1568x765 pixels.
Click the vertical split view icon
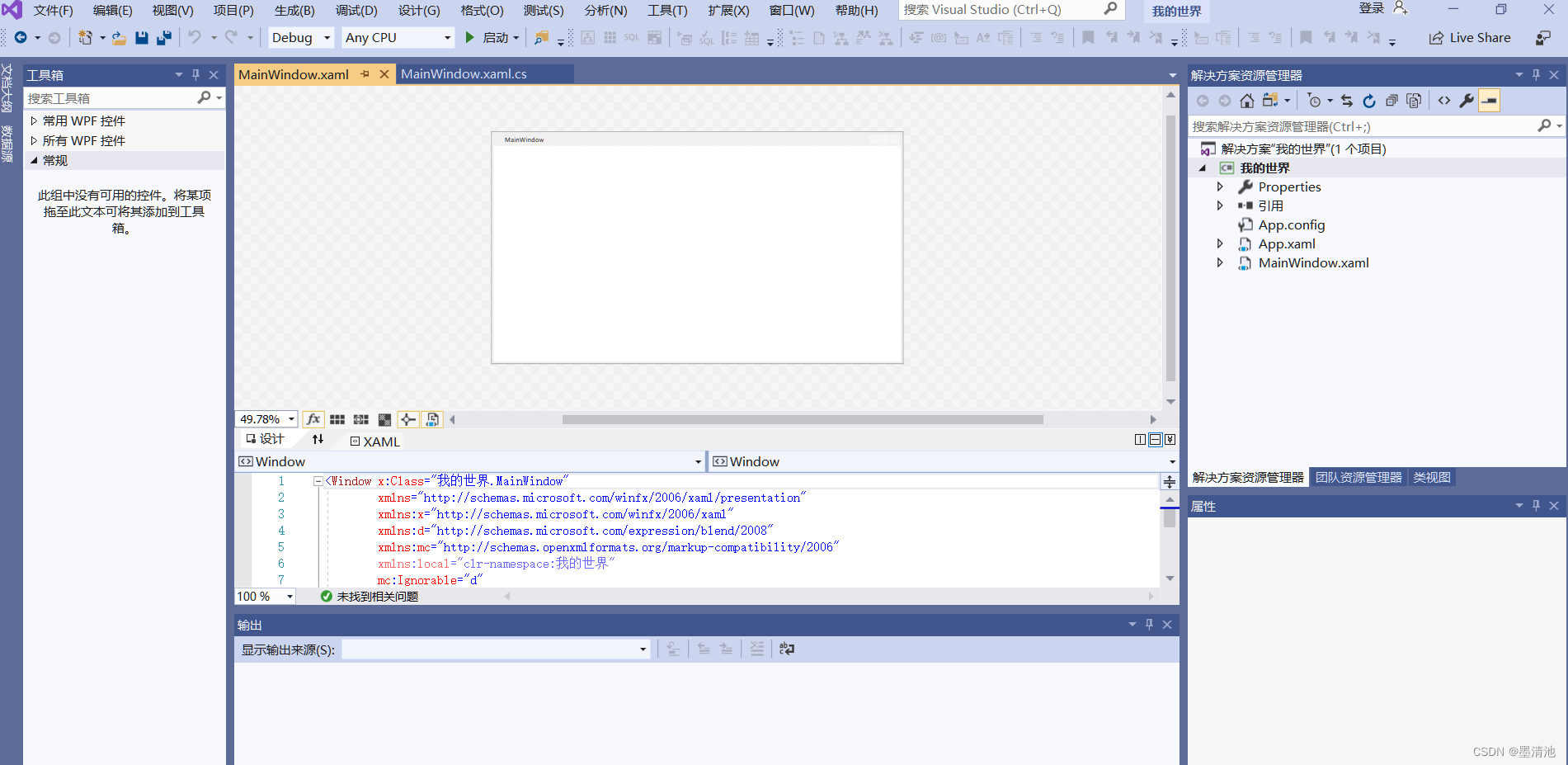tap(1140, 440)
